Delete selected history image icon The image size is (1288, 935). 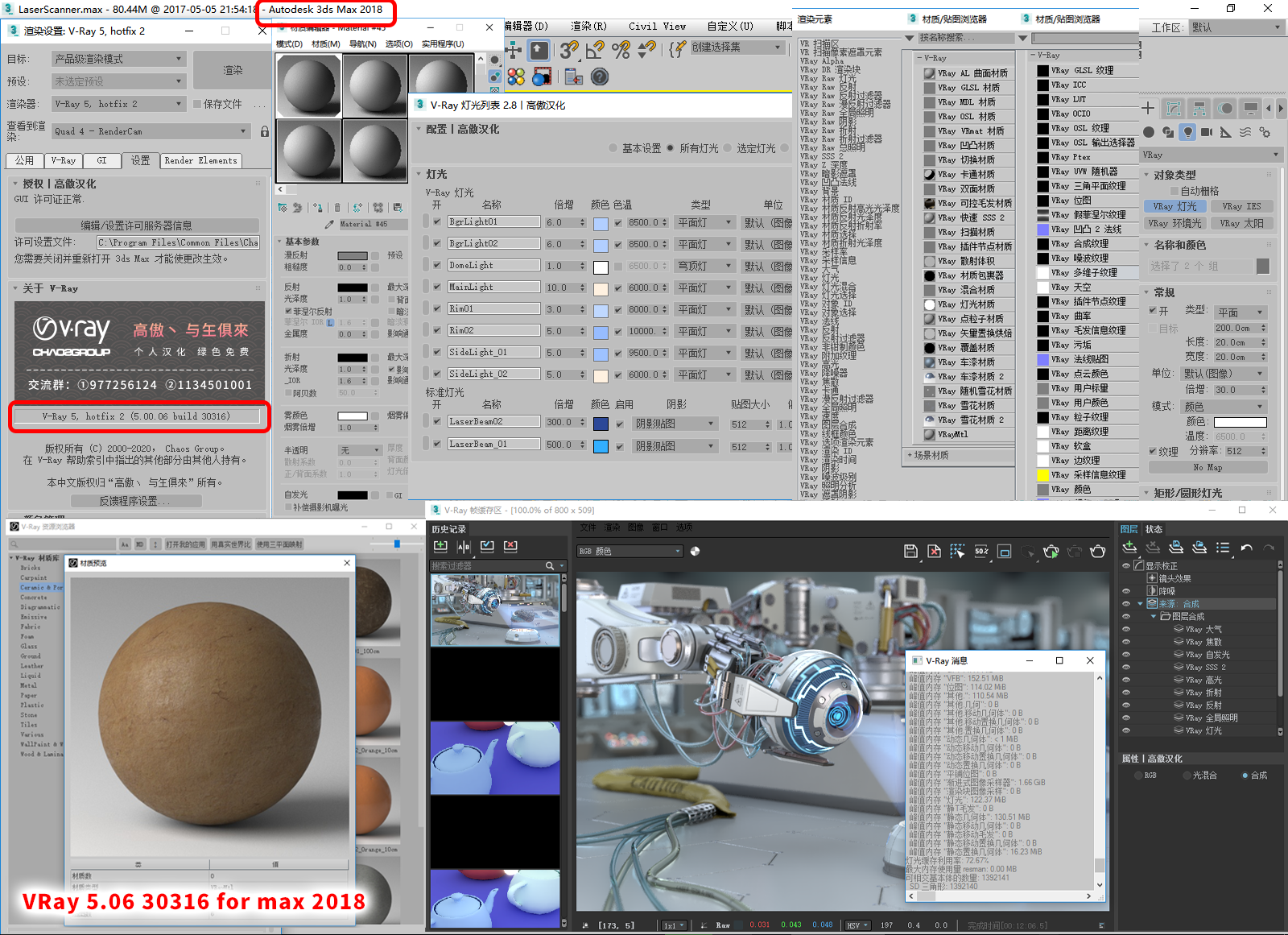[510, 546]
